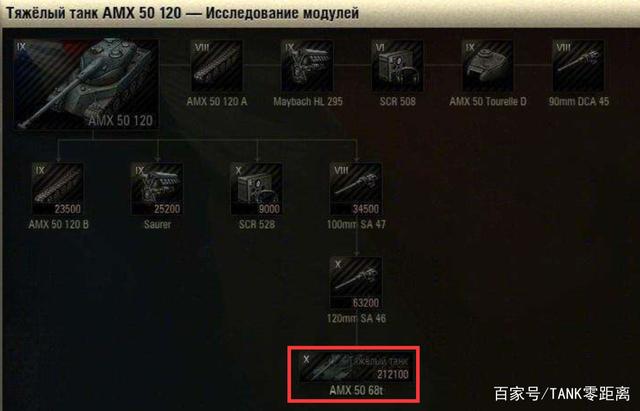Click the Maybach HL 295 engine icon
Screen dimensions: 640x411
307,66
